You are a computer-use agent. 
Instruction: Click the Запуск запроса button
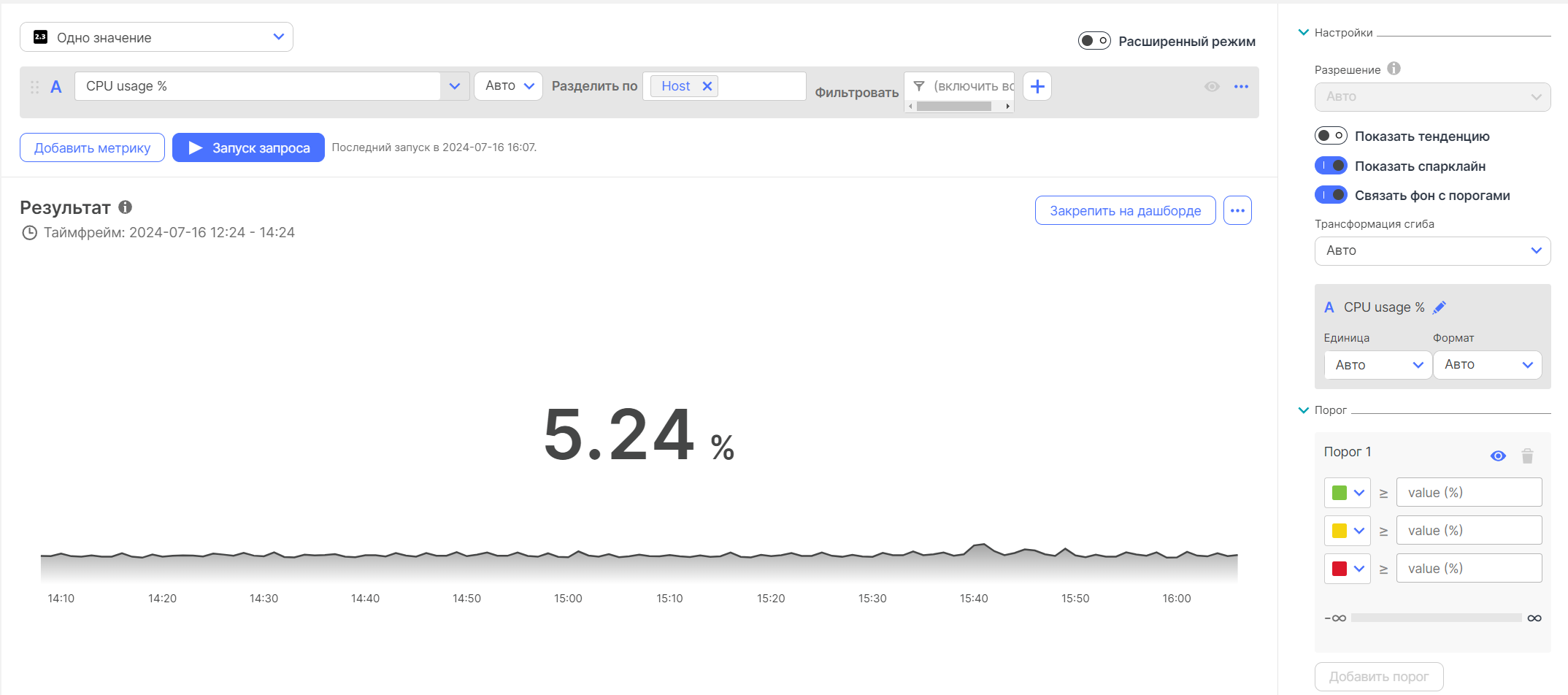[x=248, y=147]
